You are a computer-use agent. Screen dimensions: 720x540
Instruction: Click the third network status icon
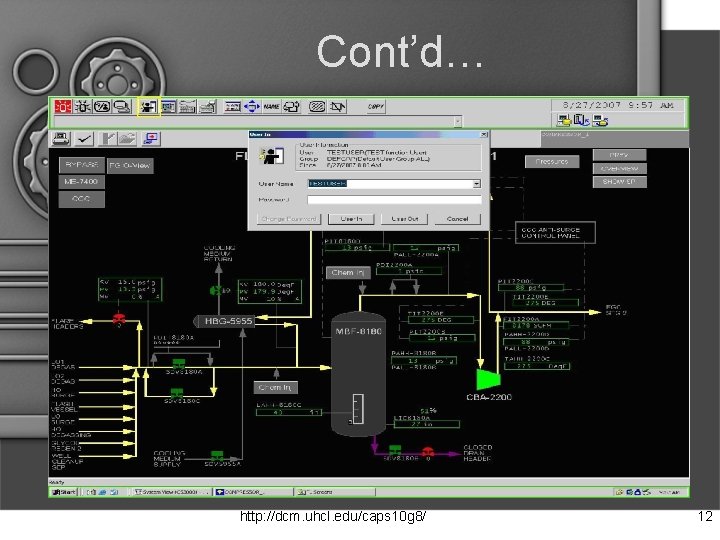(x=600, y=121)
